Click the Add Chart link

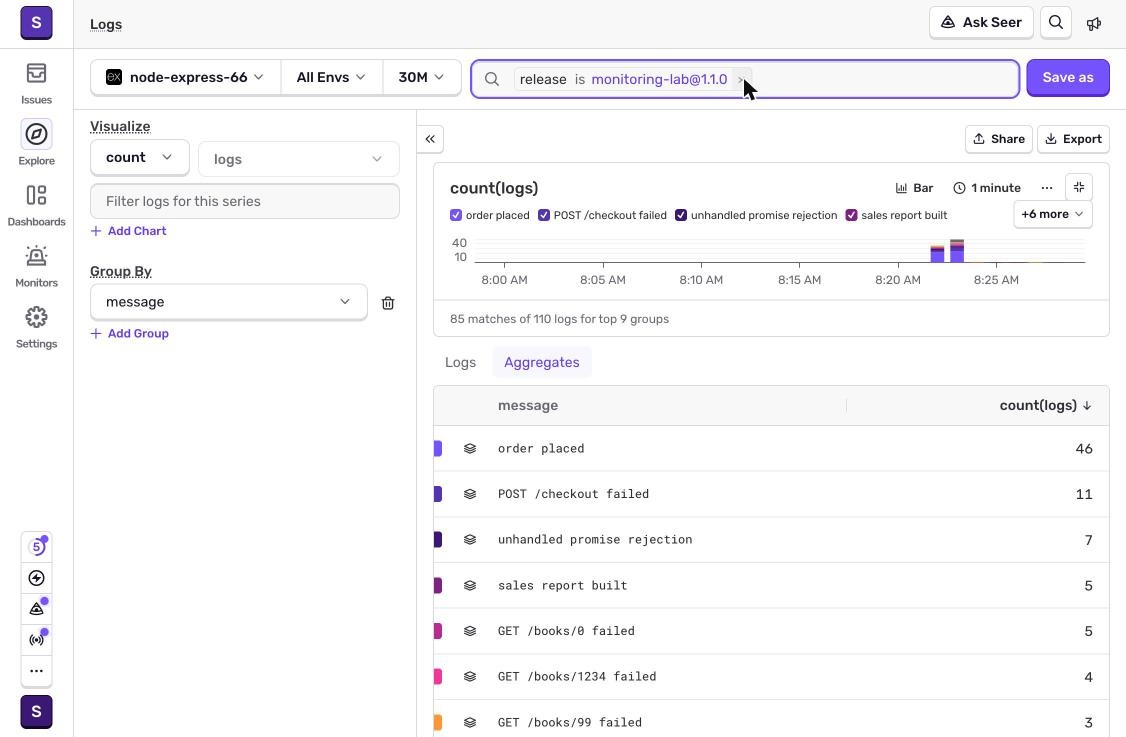[129, 231]
